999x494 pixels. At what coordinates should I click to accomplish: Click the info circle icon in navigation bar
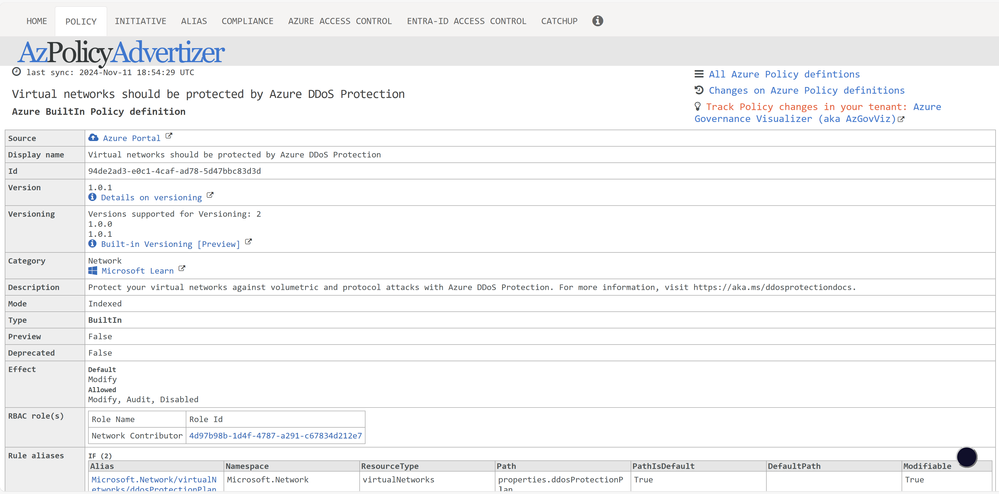(598, 21)
